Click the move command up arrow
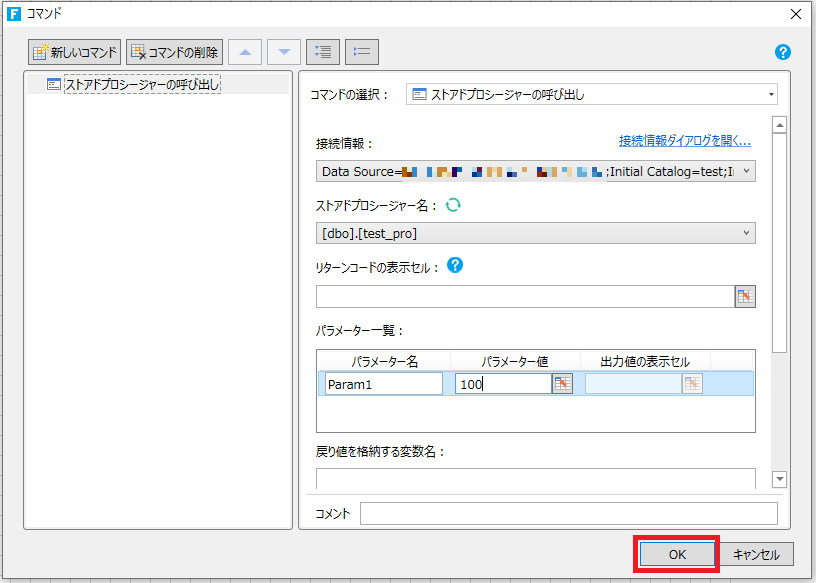 click(245, 51)
